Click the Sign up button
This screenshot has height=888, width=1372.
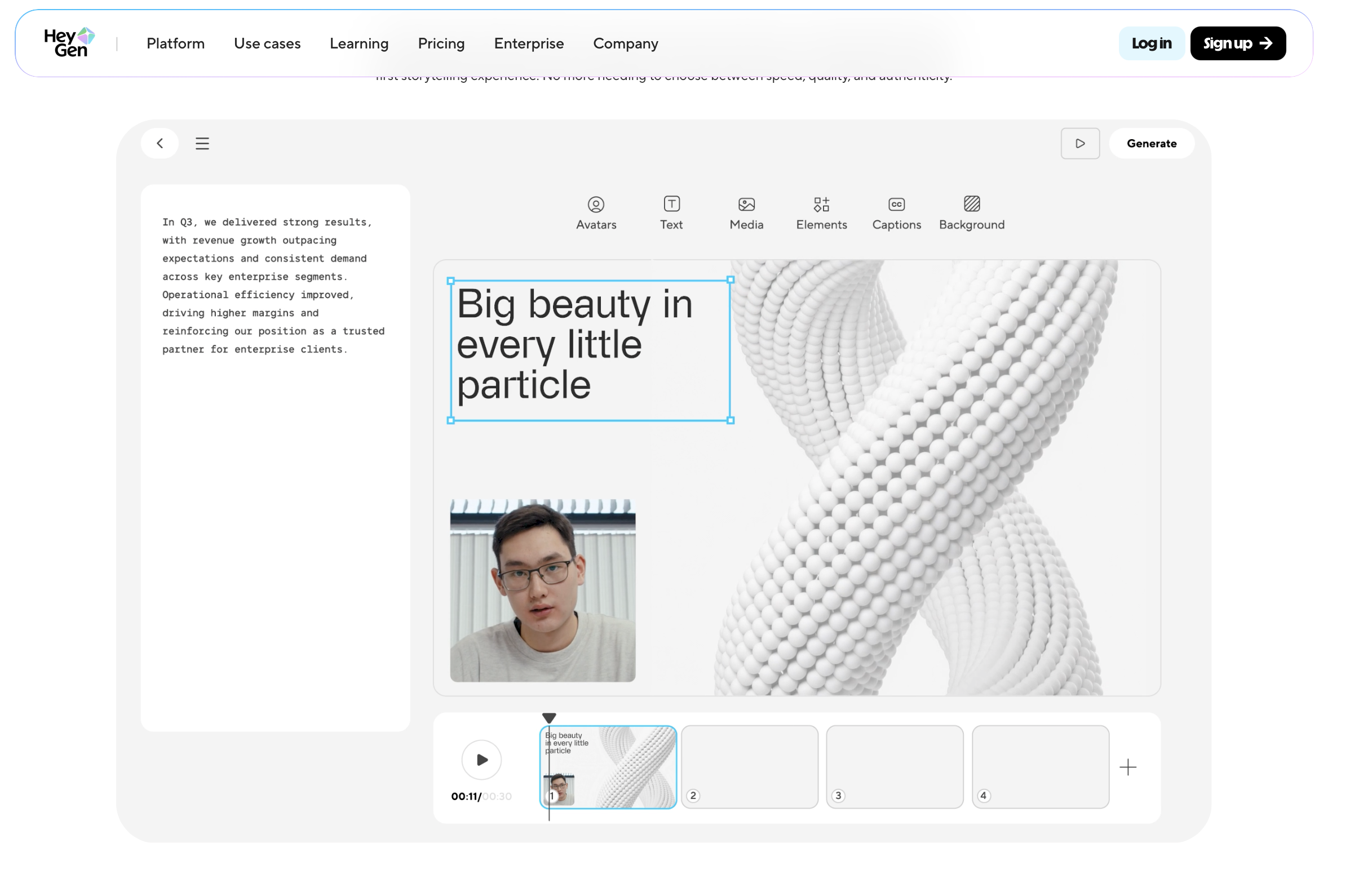[1237, 43]
